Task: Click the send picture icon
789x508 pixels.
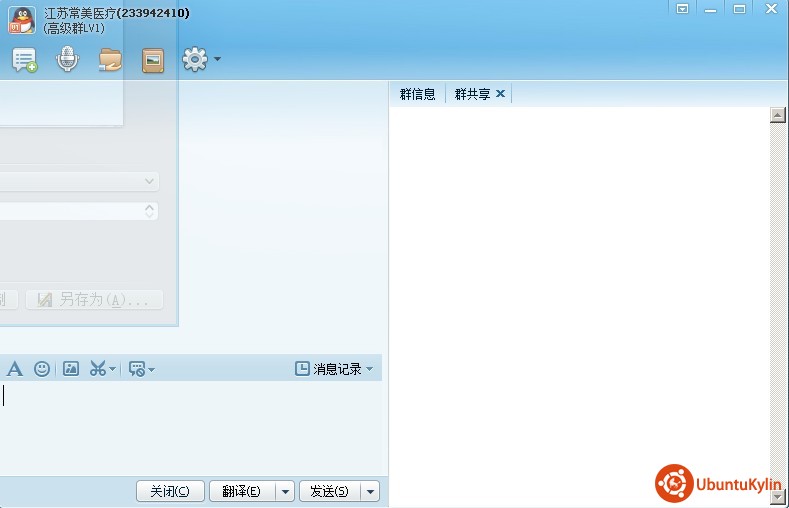Action: pyautogui.click(x=71, y=369)
